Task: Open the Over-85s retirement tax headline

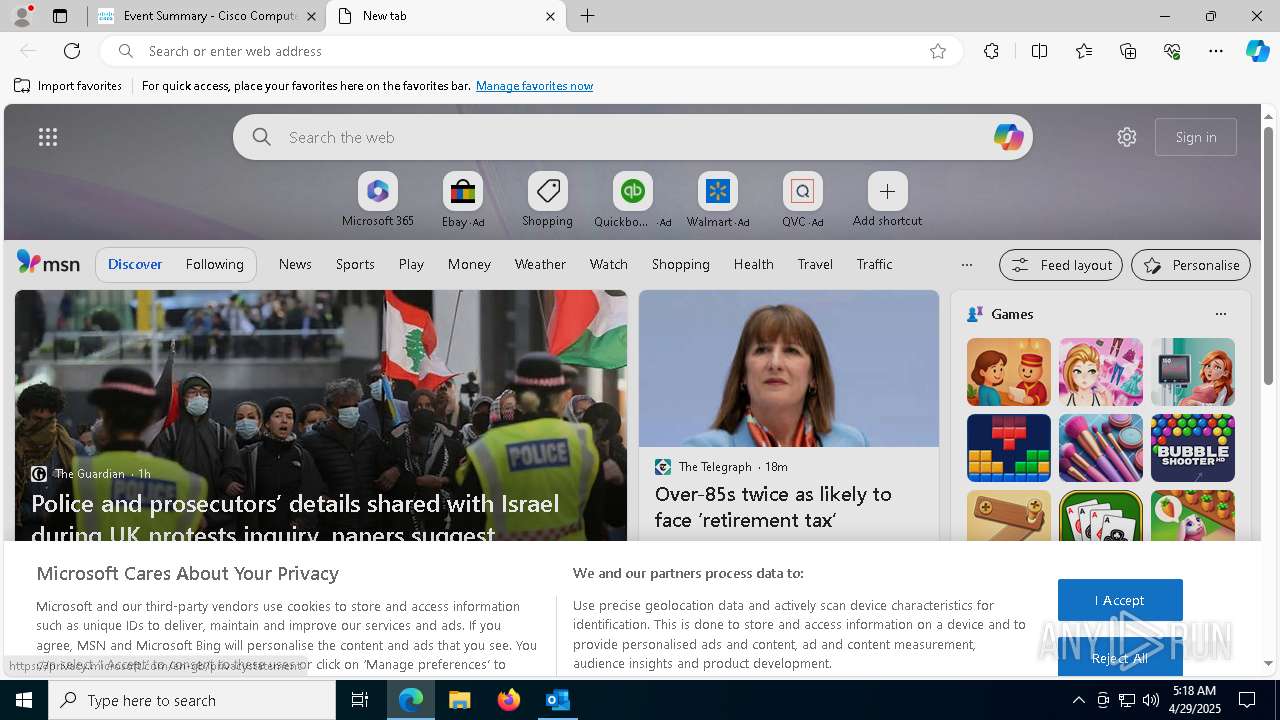Action: click(773, 507)
